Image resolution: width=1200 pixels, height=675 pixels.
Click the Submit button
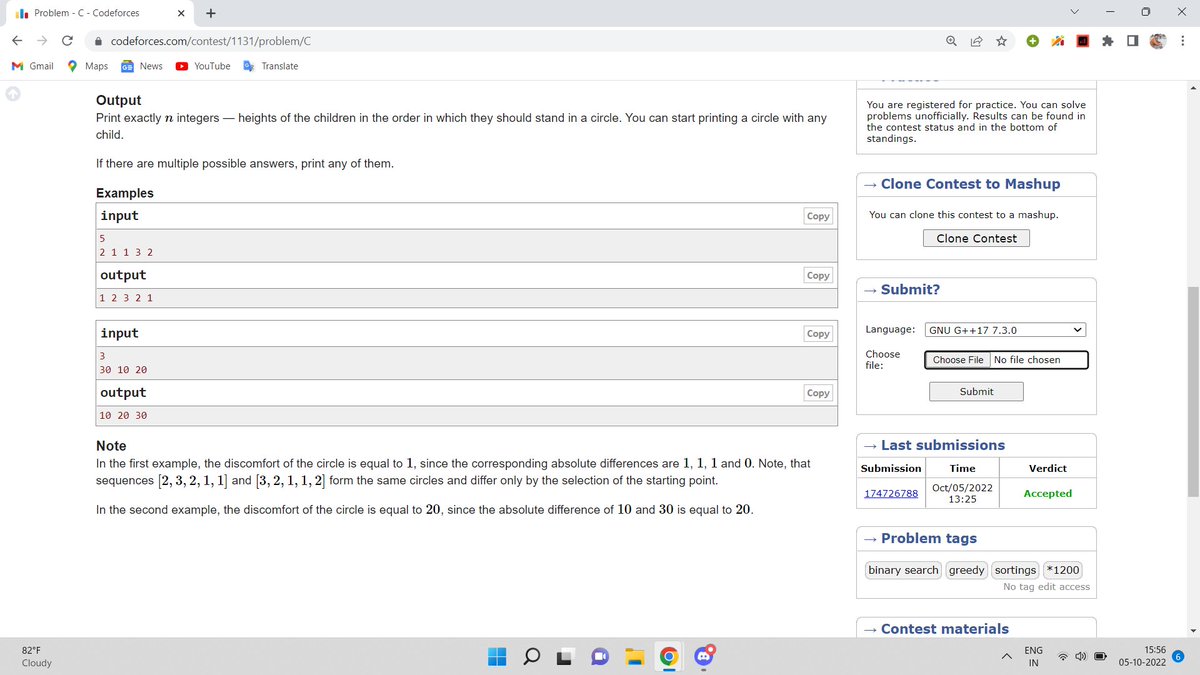coord(976,391)
